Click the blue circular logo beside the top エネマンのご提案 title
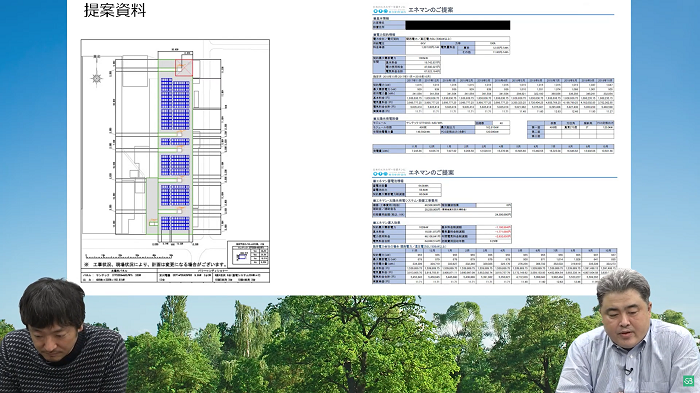 [x=381, y=10]
